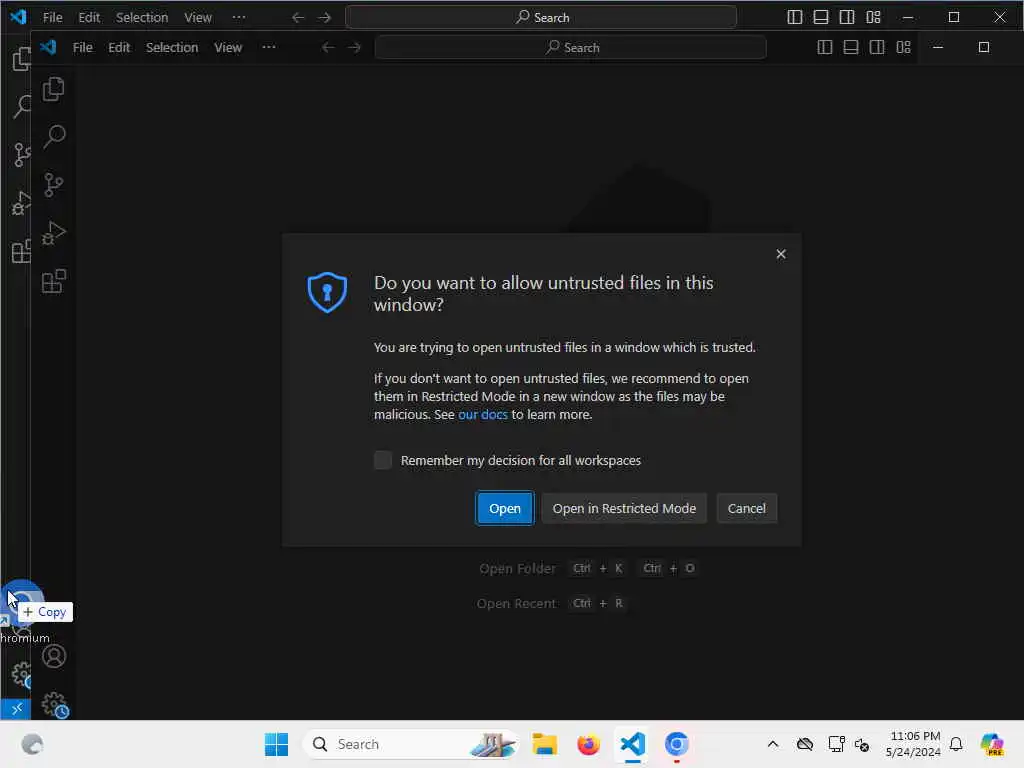
Task: Open View menu in front window
Action: tap(228, 47)
